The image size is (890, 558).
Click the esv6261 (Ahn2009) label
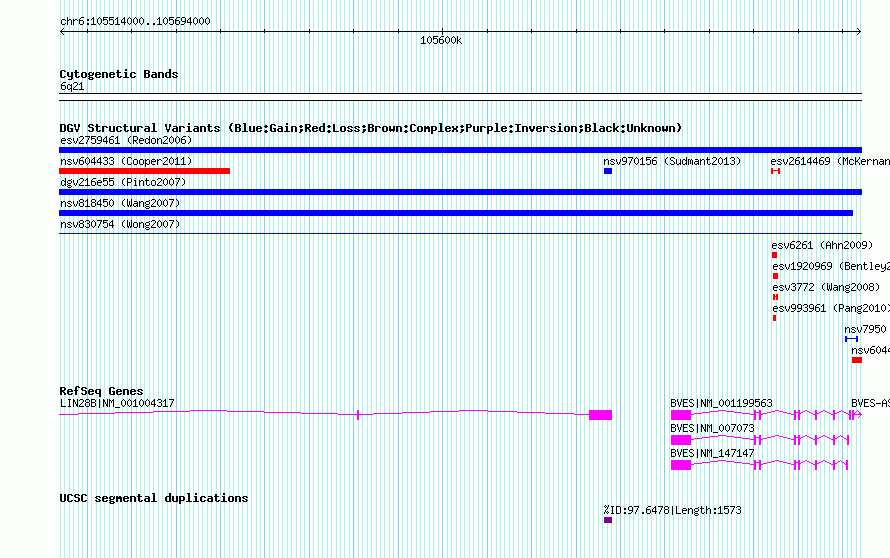tap(822, 245)
